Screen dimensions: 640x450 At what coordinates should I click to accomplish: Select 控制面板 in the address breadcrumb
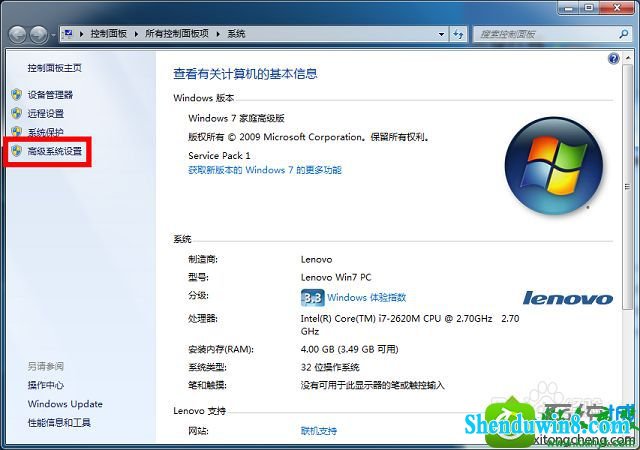coord(109,34)
